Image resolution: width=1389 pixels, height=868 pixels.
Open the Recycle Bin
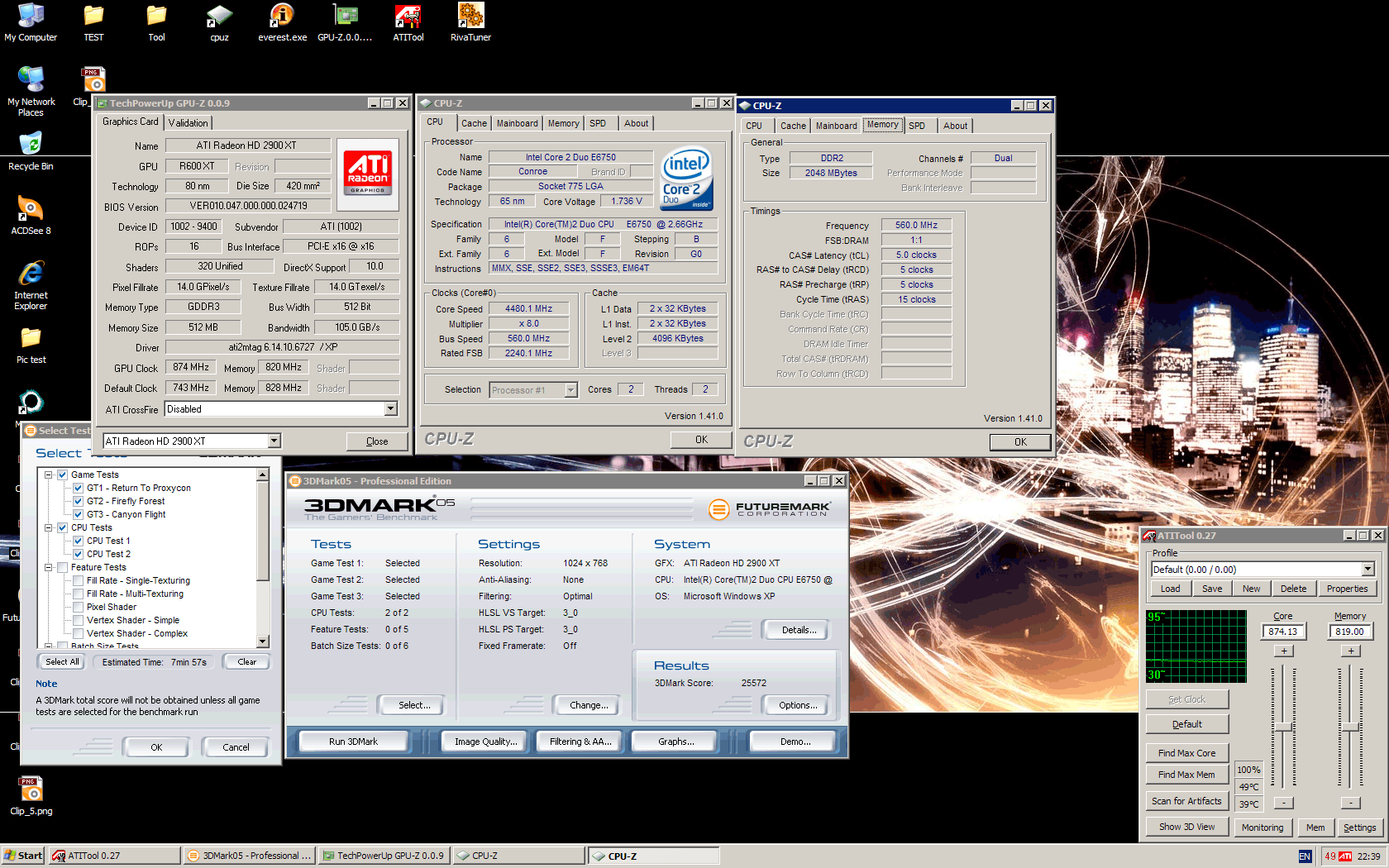tap(31, 151)
